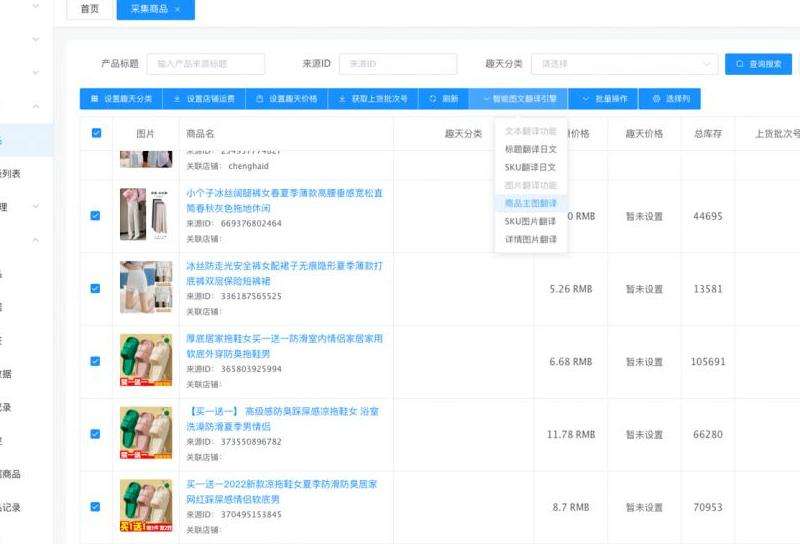Click the 查询搜索 search button
This screenshot has height=544, width=800.
click(758, 64)
